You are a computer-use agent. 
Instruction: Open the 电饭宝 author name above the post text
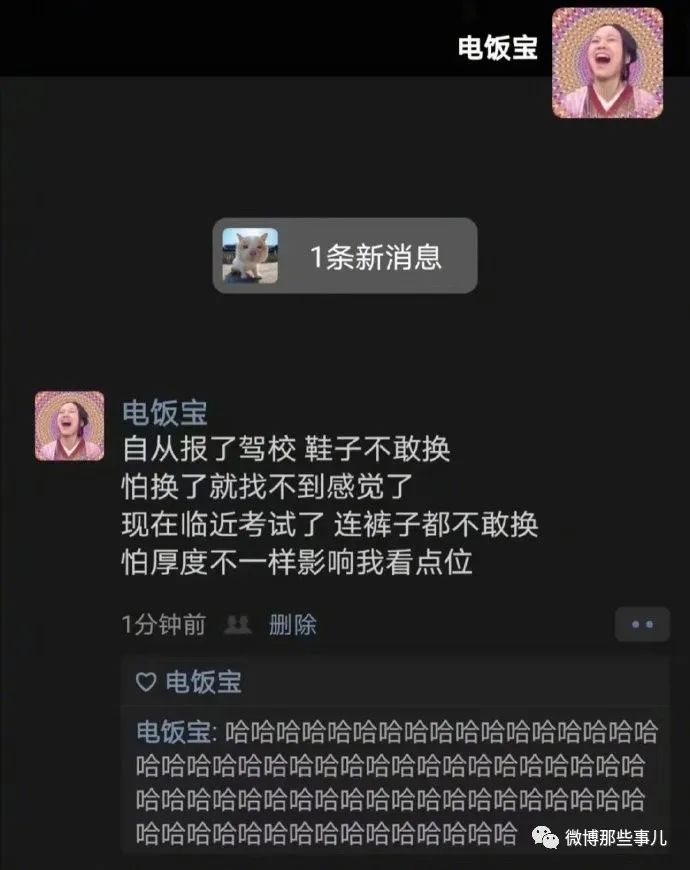(165, 412)
